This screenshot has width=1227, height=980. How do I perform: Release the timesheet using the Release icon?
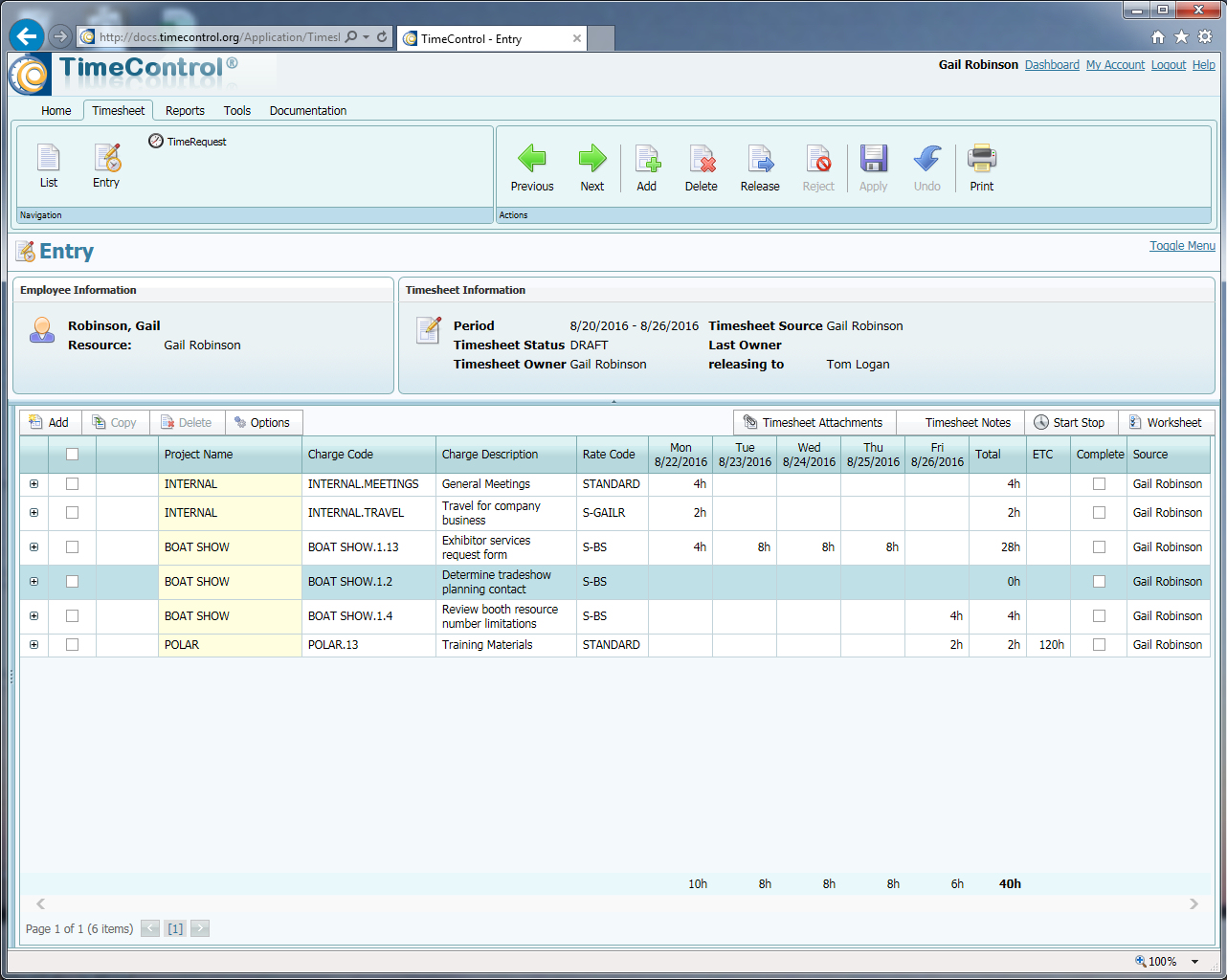[x=760, y=159]
